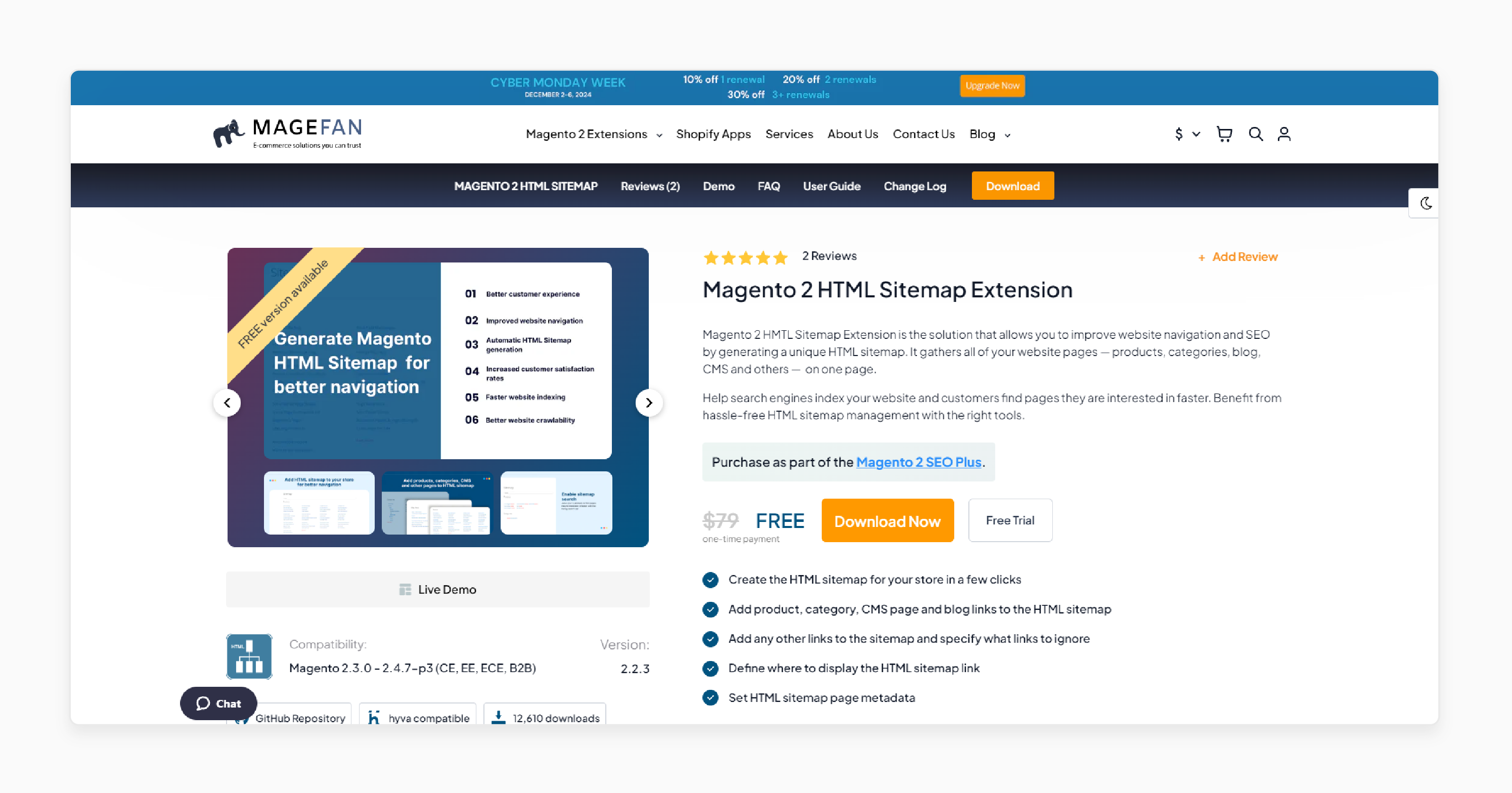Screen dimensions: 1512x793
Task: Click the Free Trial button
Action: coord(1009,520)
